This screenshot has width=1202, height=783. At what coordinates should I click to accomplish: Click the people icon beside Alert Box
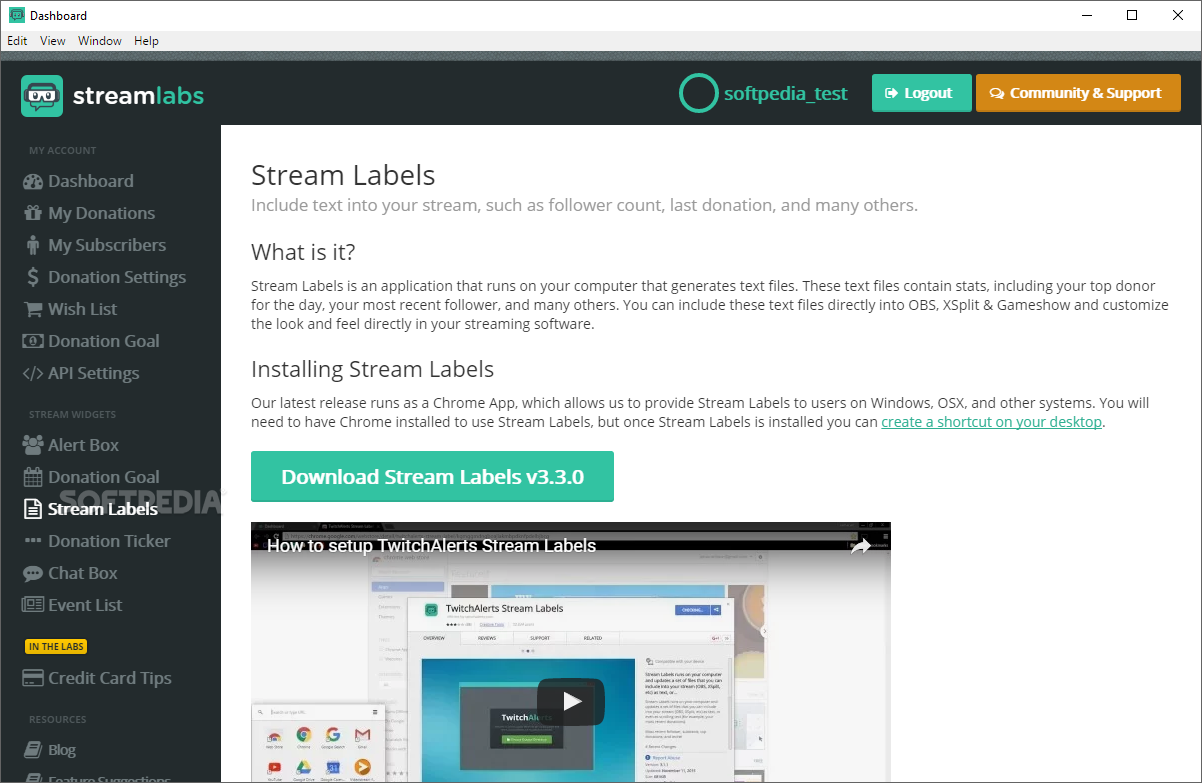32,445
